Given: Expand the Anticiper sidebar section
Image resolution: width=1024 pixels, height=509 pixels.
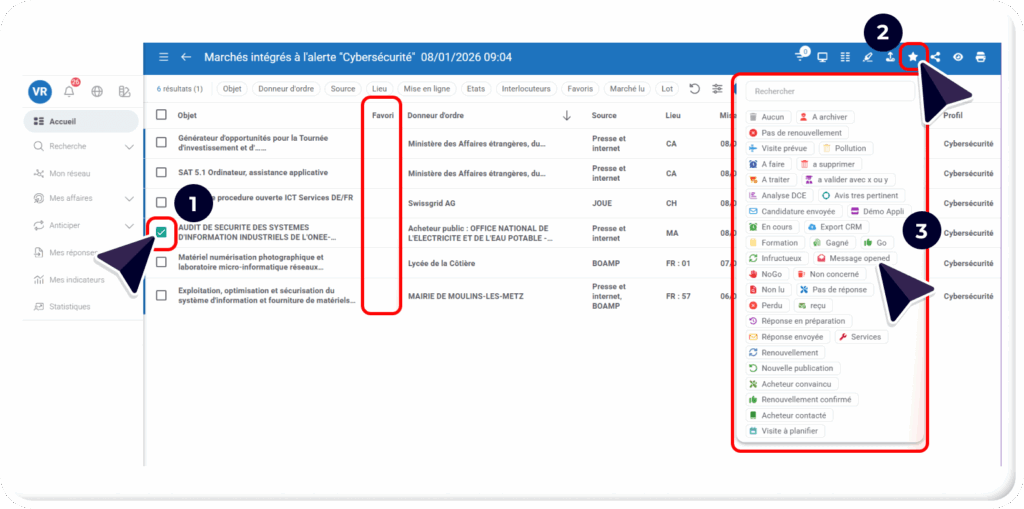Looking at the screenshot, I should [129, 225].
